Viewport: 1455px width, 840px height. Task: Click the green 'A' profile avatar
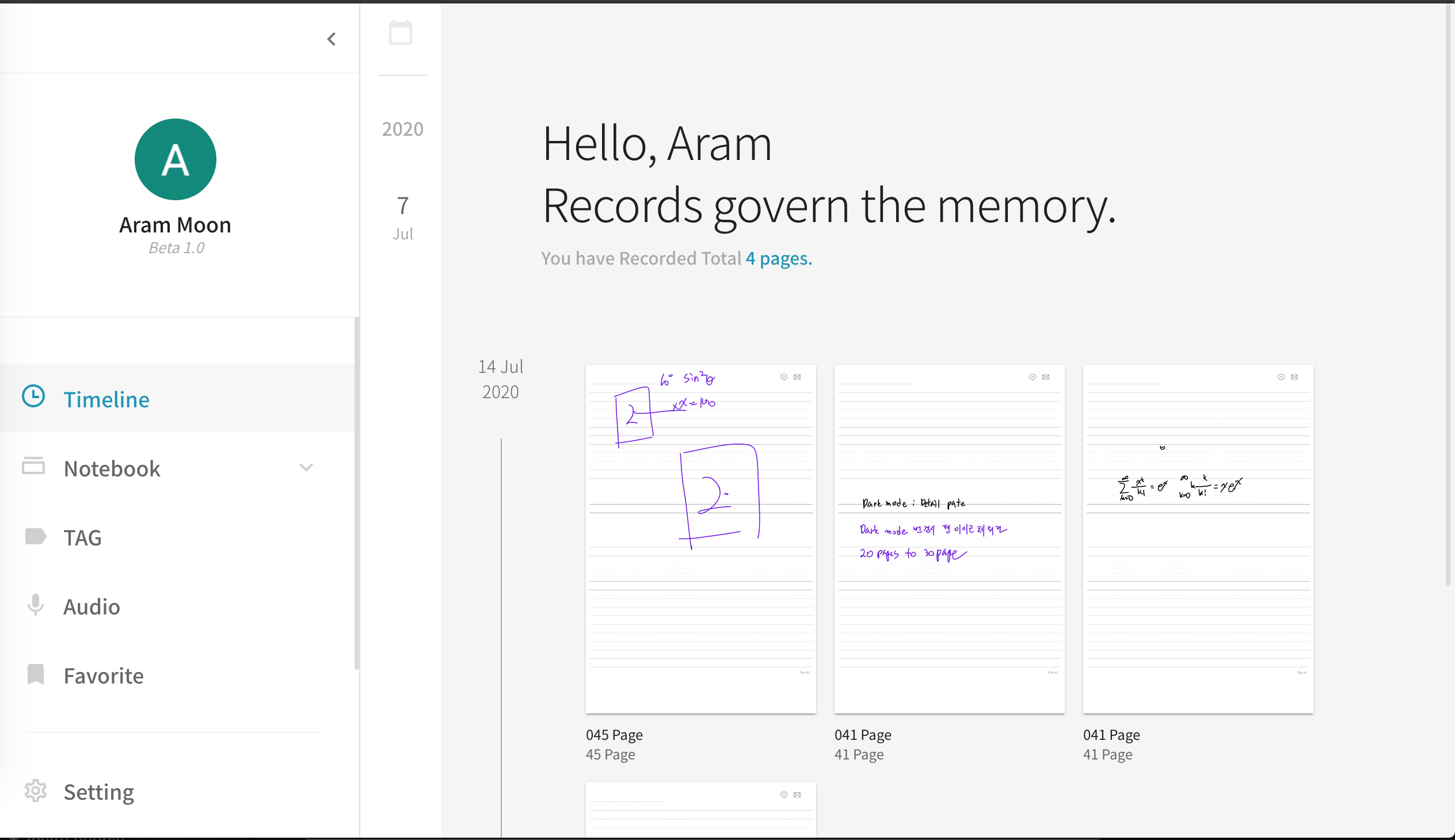click(x=176, y=159)
